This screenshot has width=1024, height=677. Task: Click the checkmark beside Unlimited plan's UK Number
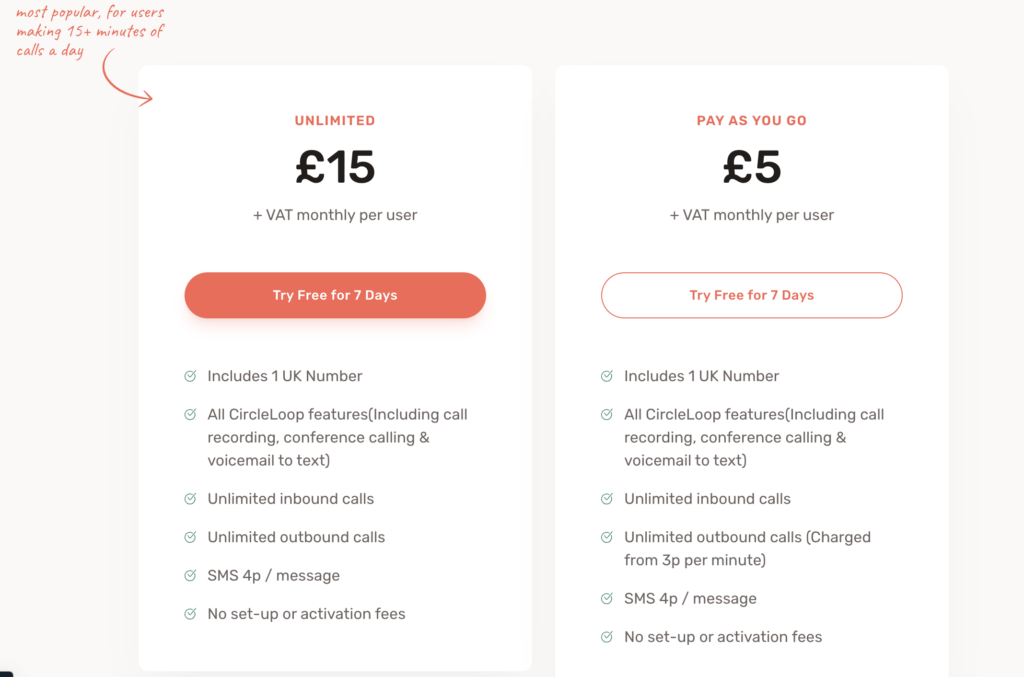click(x=190, y=376)
